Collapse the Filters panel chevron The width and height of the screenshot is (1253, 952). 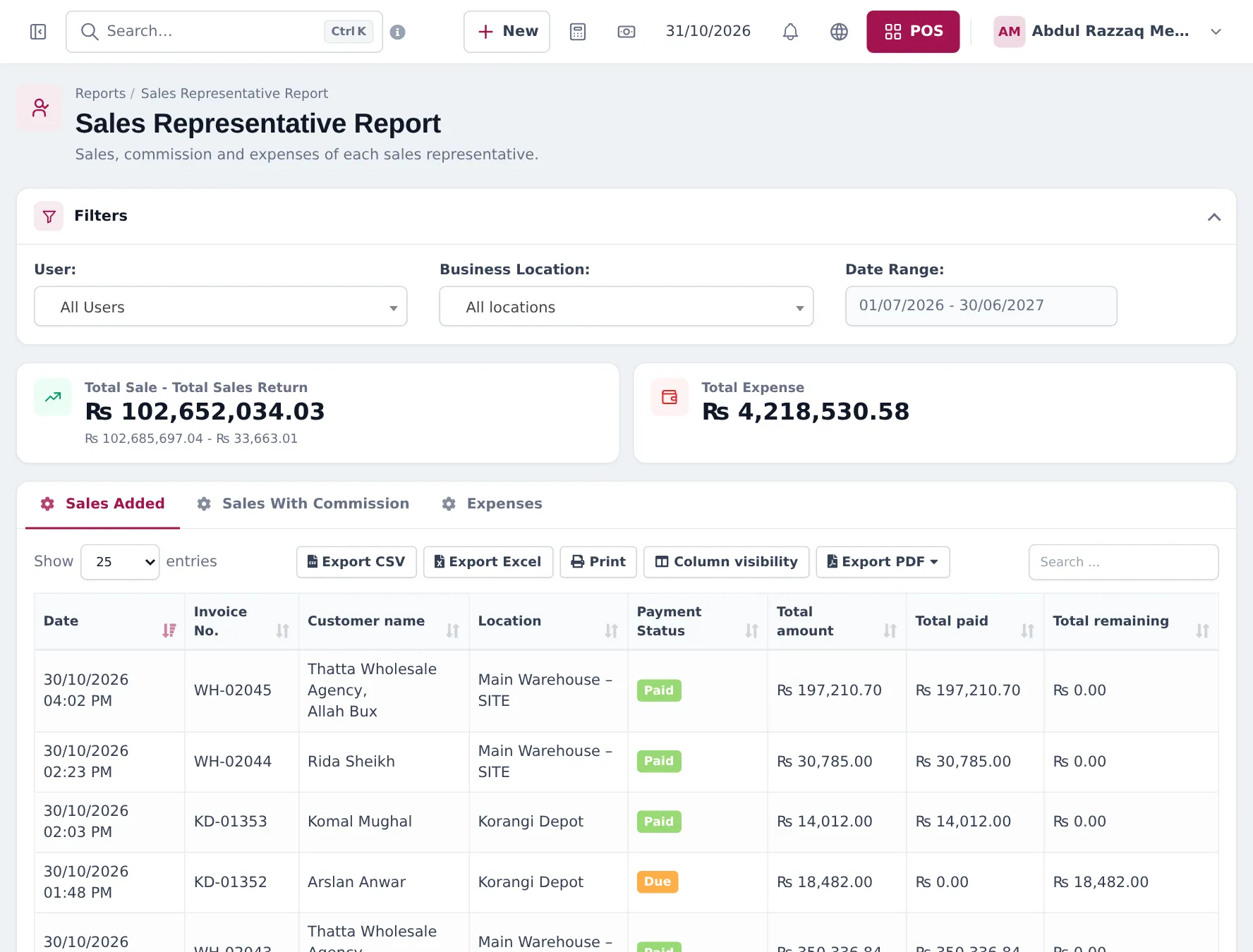(1213, 216)
